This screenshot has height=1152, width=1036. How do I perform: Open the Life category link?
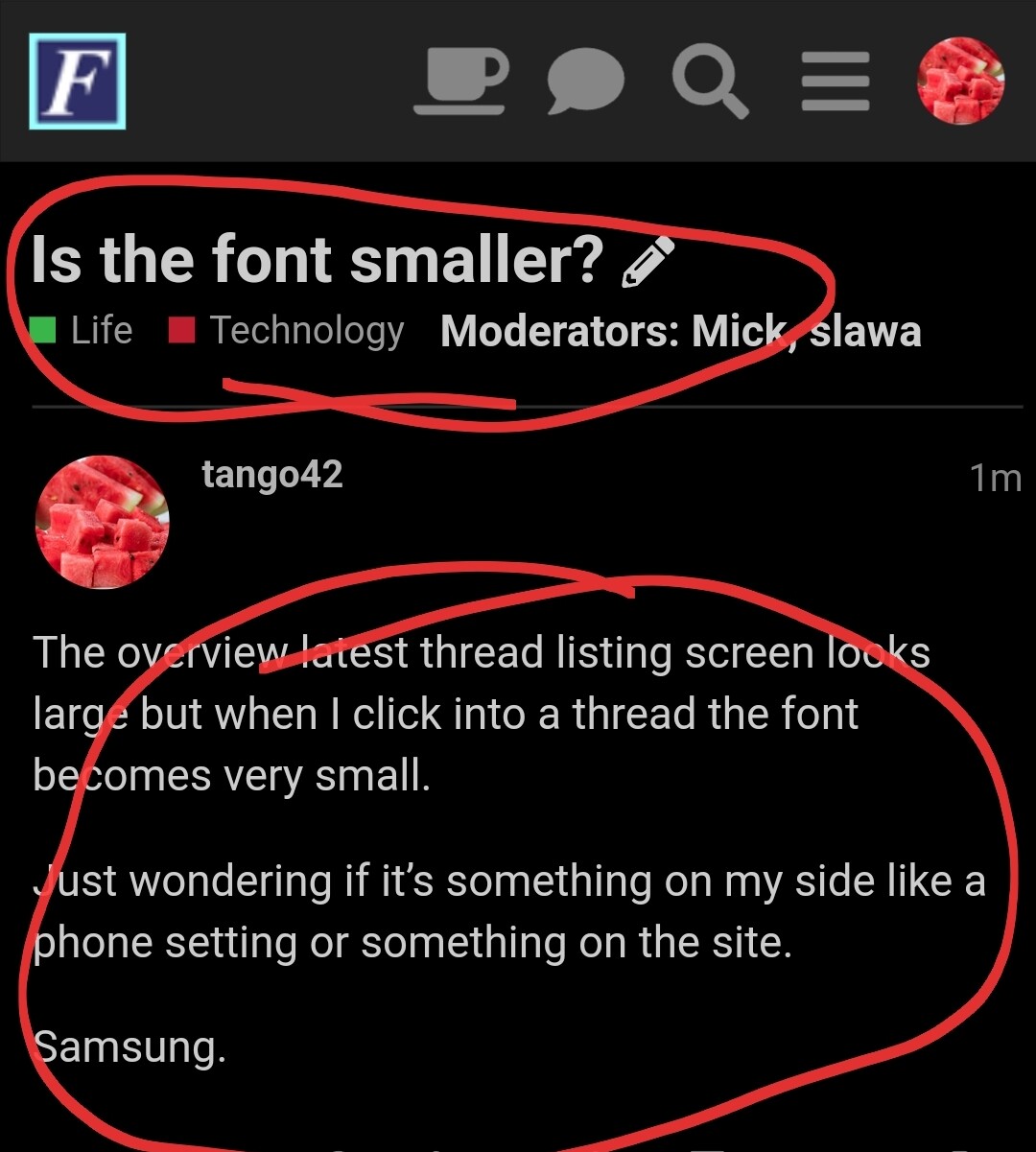(x=101, y=331)
